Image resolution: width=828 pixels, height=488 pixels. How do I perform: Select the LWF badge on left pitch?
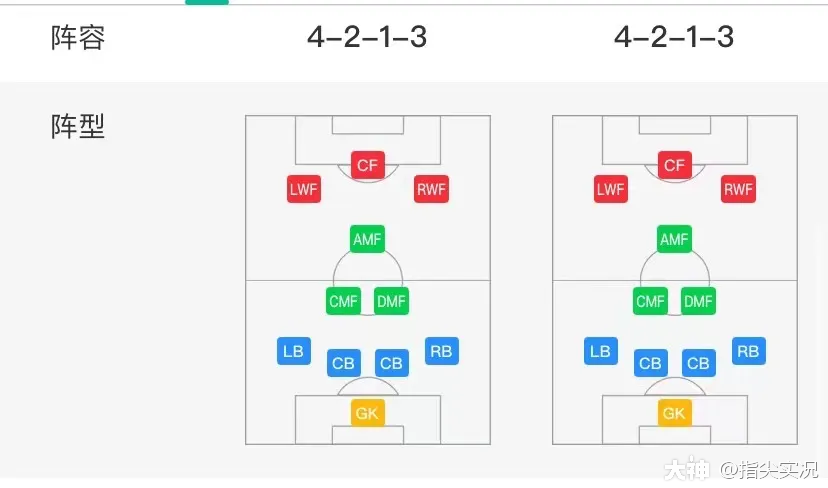pos(303,189)
